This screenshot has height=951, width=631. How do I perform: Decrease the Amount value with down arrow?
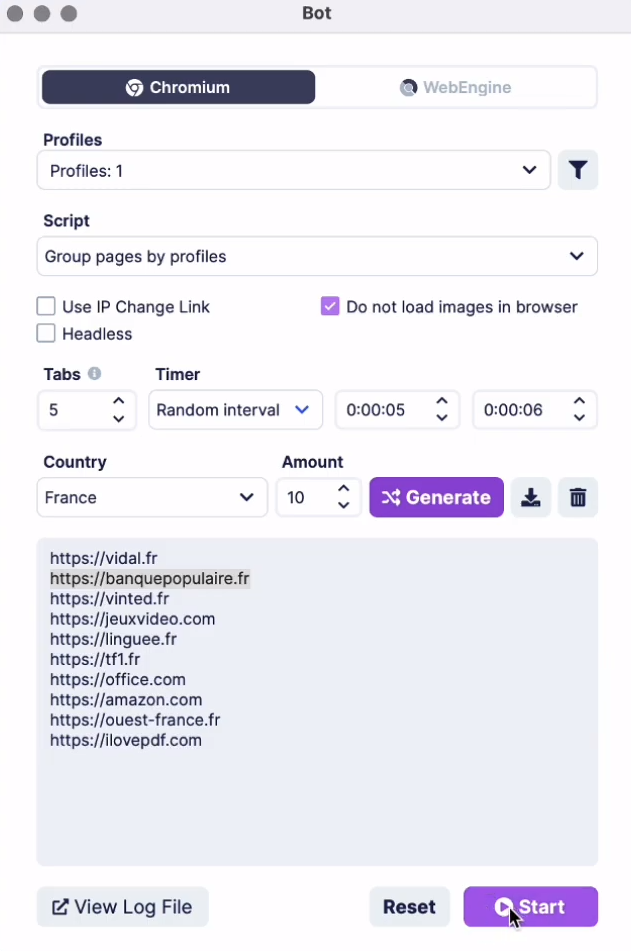coord(343,505)
